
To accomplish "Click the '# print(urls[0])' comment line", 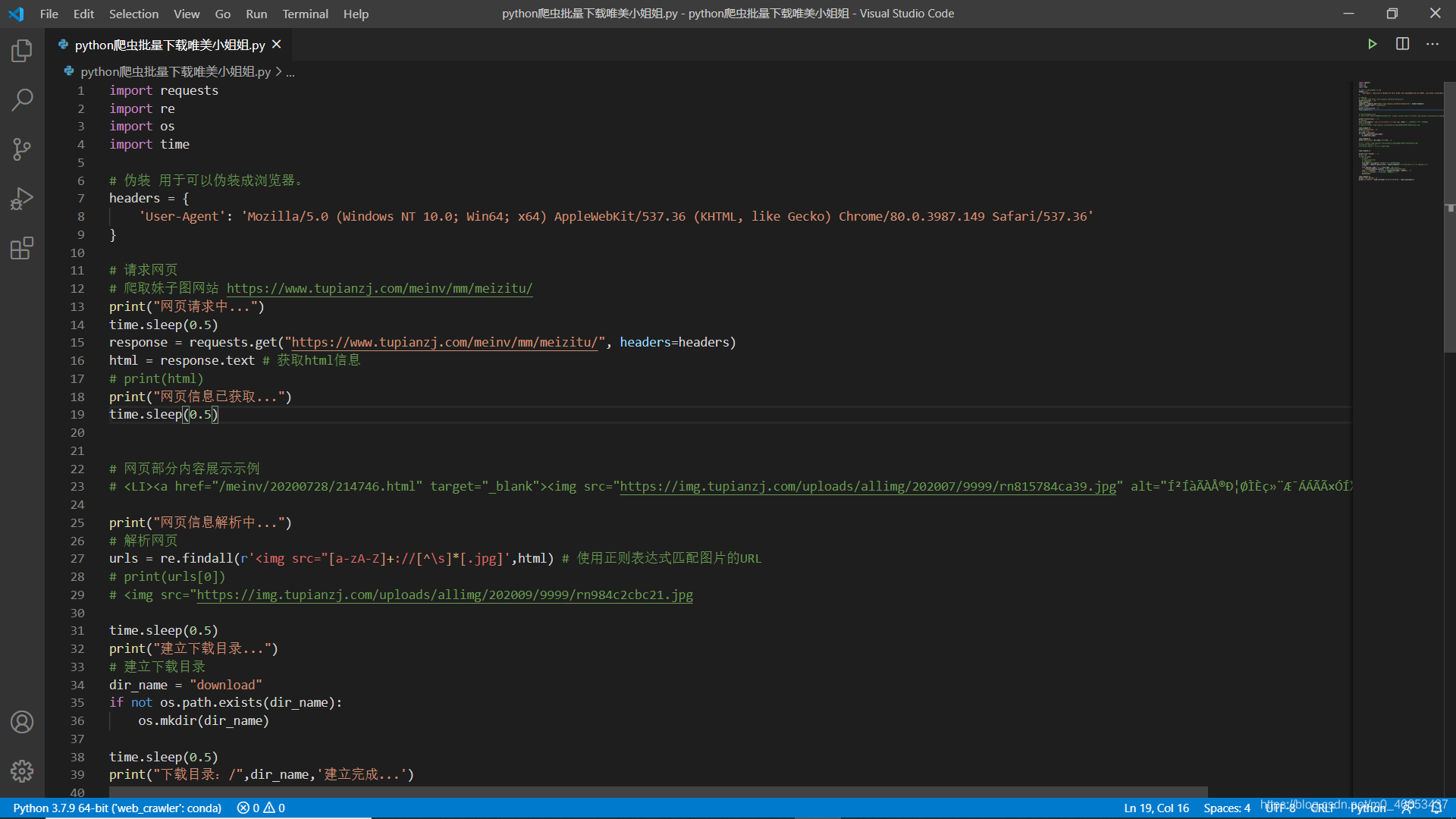I will 168,576.
